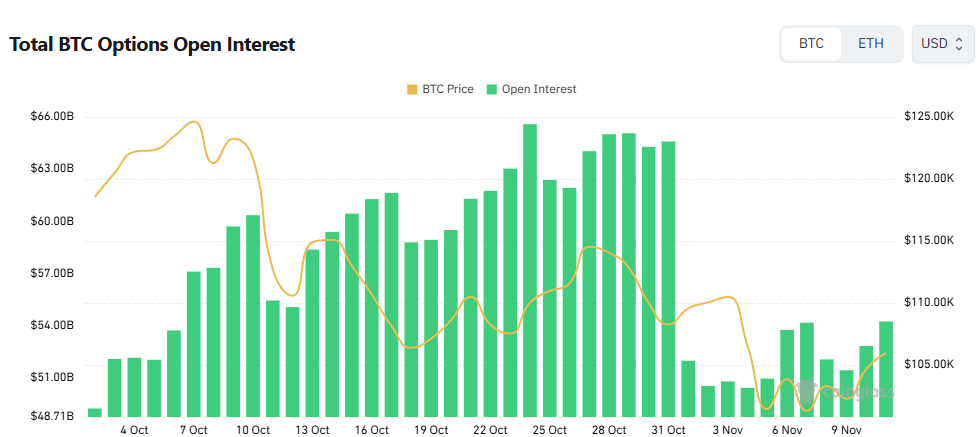Viewport: 980px width, 437px height.
Task: Click the yellow BTC Price legend square
Action: click(x=412, y=89)
